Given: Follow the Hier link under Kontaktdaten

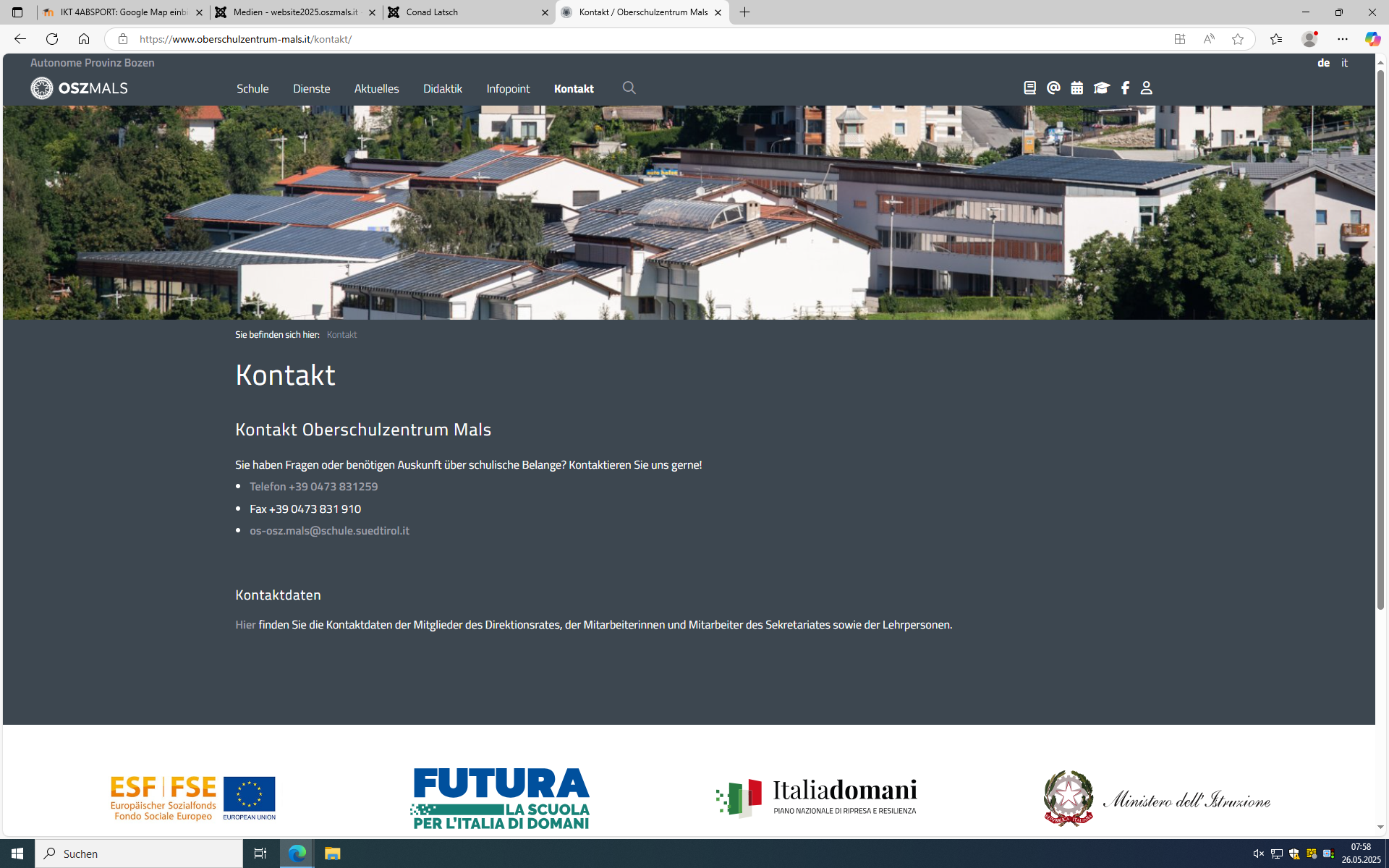Looking at the screenshot, I should click(245, 624).
